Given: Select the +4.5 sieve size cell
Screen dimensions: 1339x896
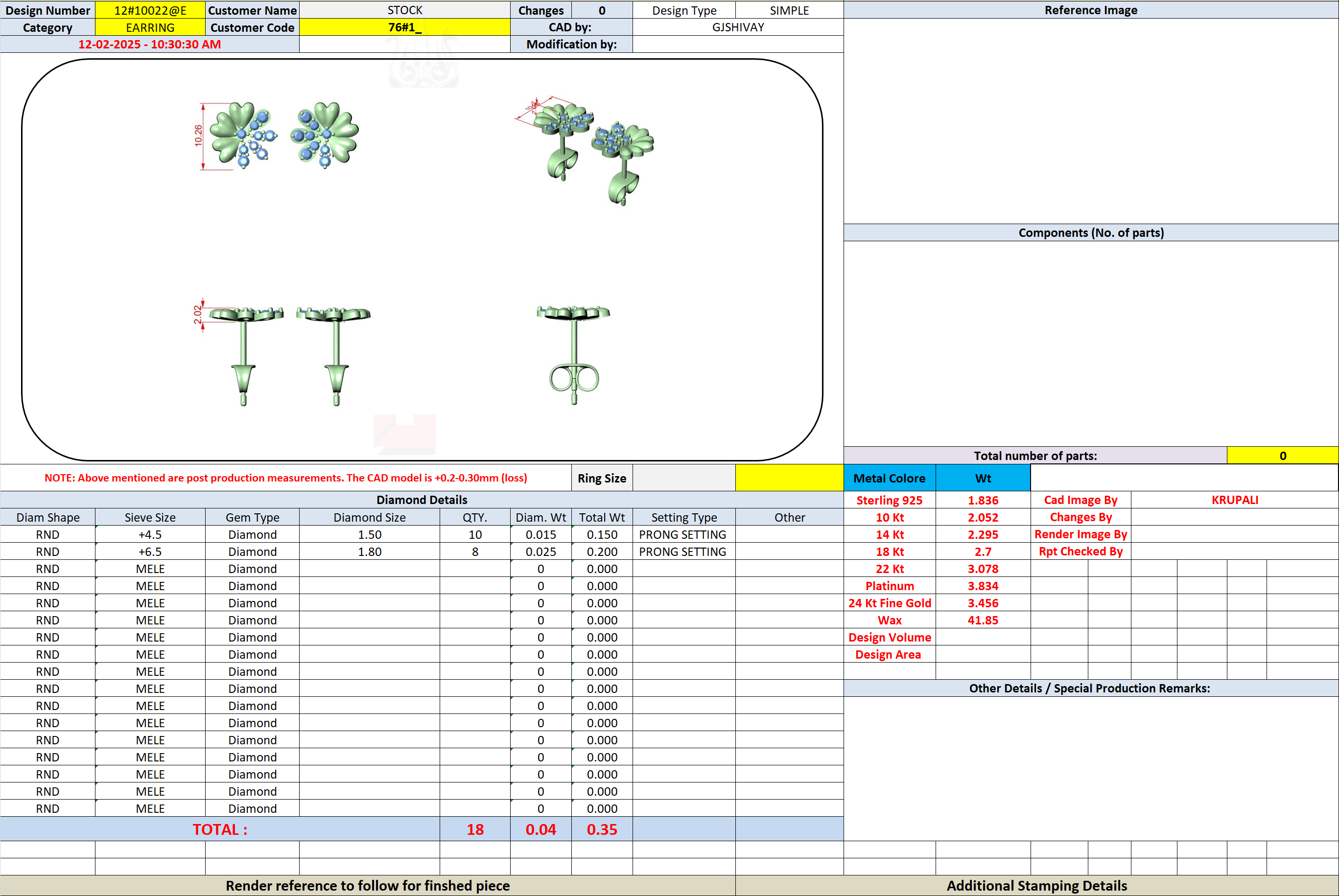Looking at the screenshot, I should (x=150, y=534).
